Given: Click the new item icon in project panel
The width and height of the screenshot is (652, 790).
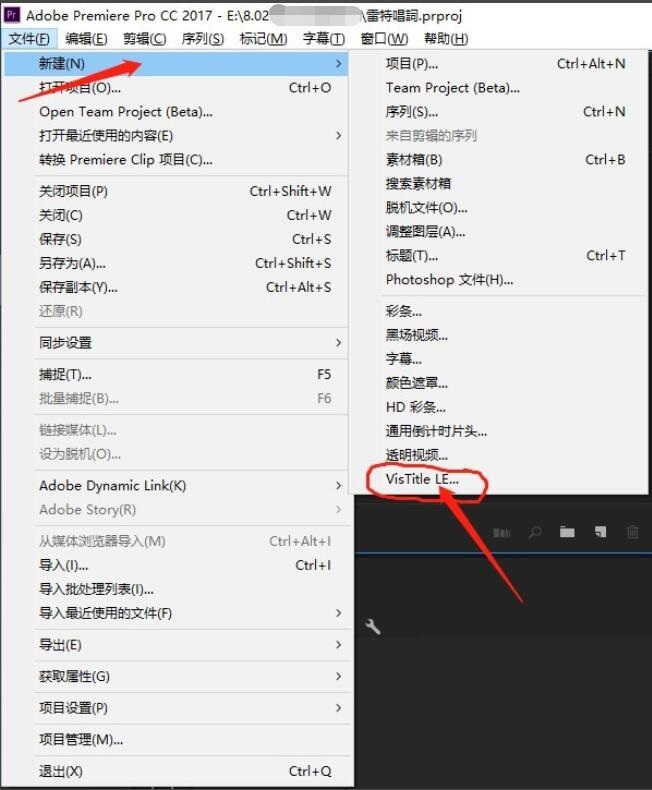Looking at the screenshot, I should pyautogui.click(x=600, y=532).
